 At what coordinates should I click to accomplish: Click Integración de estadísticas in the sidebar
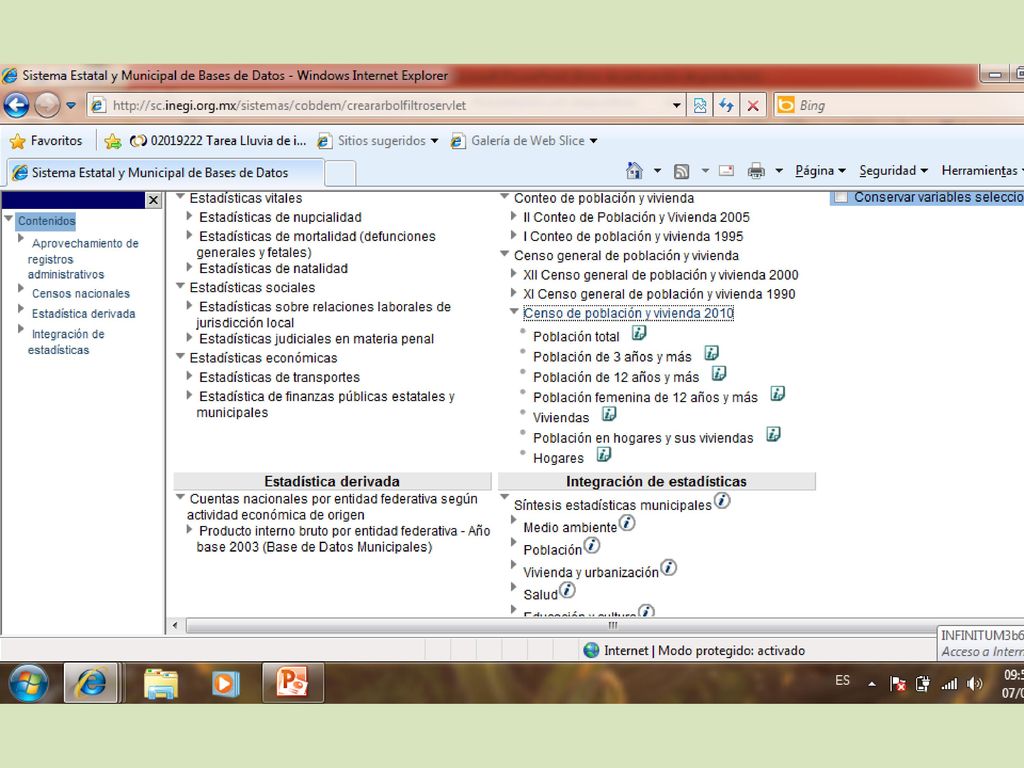tap(66, 342)
